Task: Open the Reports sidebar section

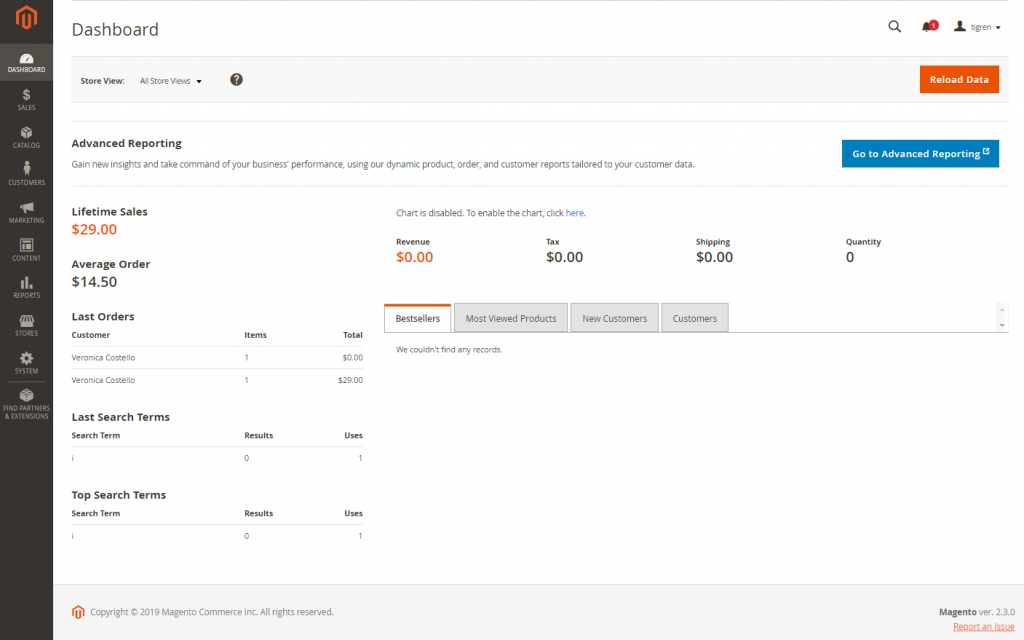Action: (x=26, y=286)
